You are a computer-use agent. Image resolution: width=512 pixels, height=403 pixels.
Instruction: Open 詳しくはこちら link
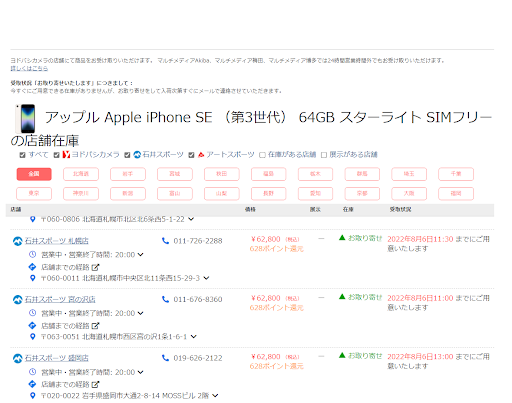point(29,68)
